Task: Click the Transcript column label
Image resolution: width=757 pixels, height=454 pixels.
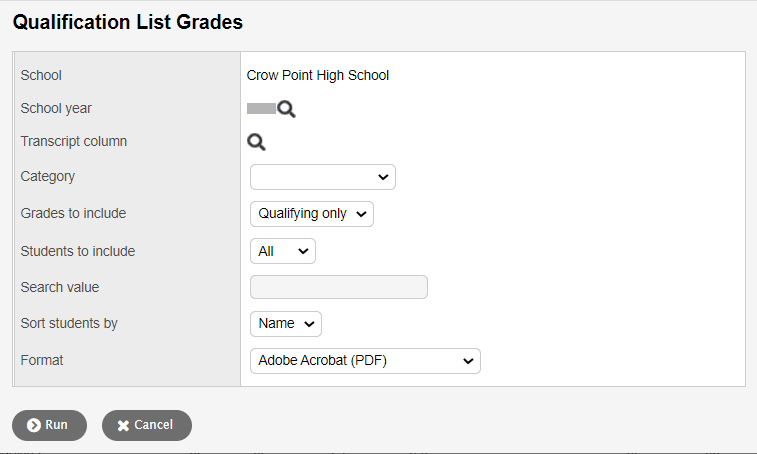Action: pyautogui.click(x=74, y=141)
